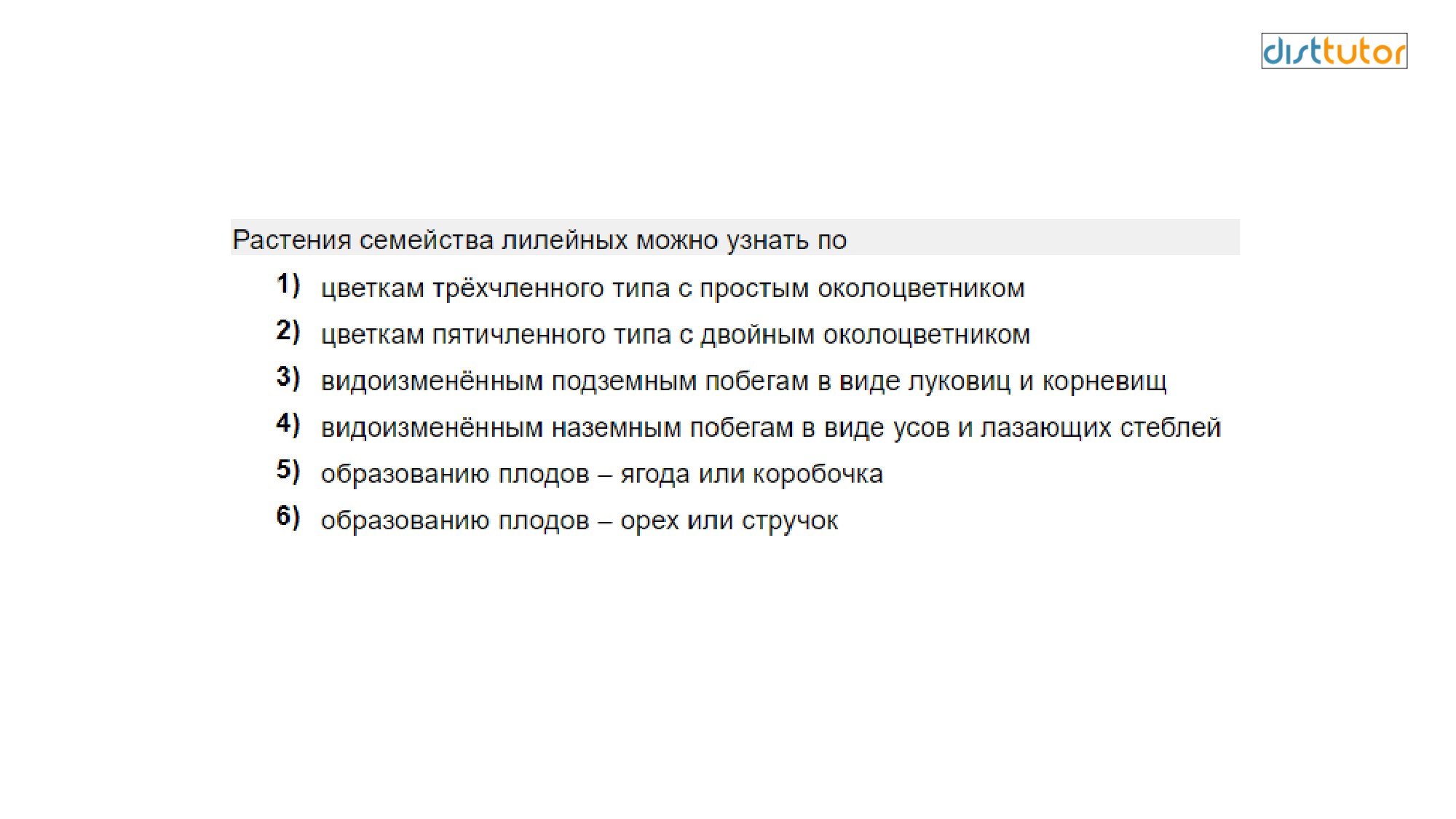
Task: Click the number 1) marker
Action: [288, 285]
